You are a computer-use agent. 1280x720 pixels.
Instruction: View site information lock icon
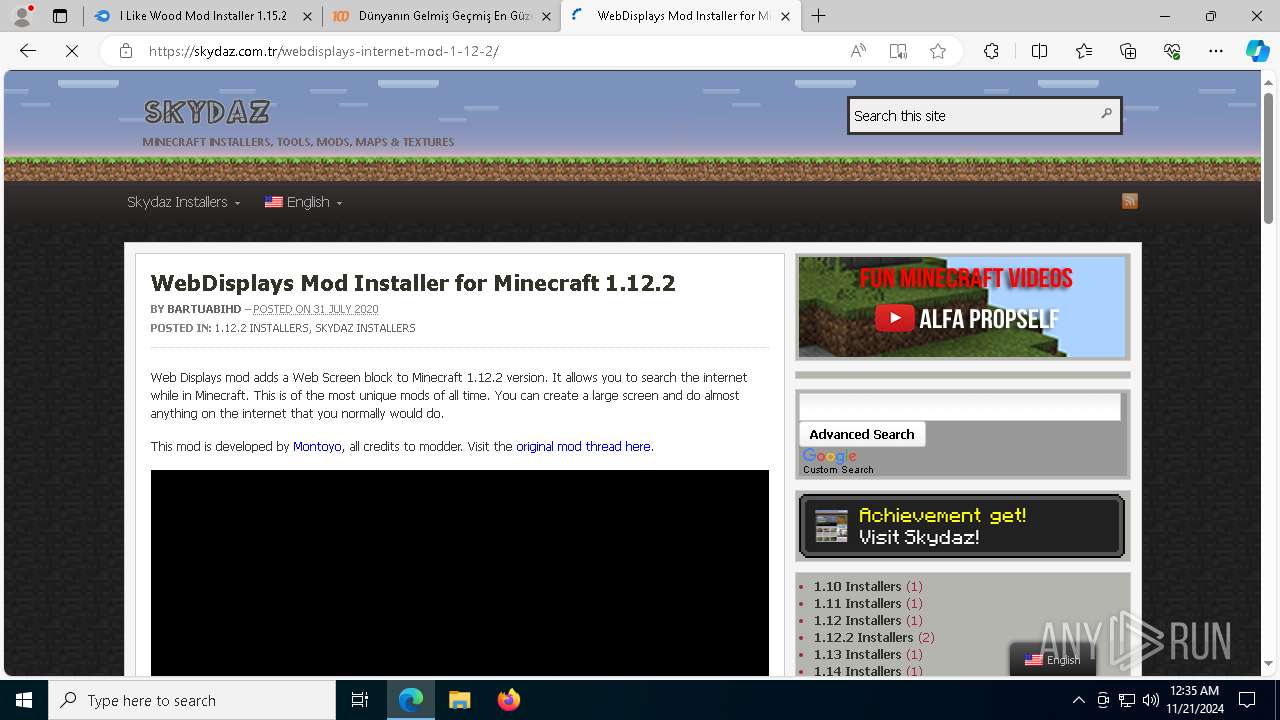coord(126,51)
